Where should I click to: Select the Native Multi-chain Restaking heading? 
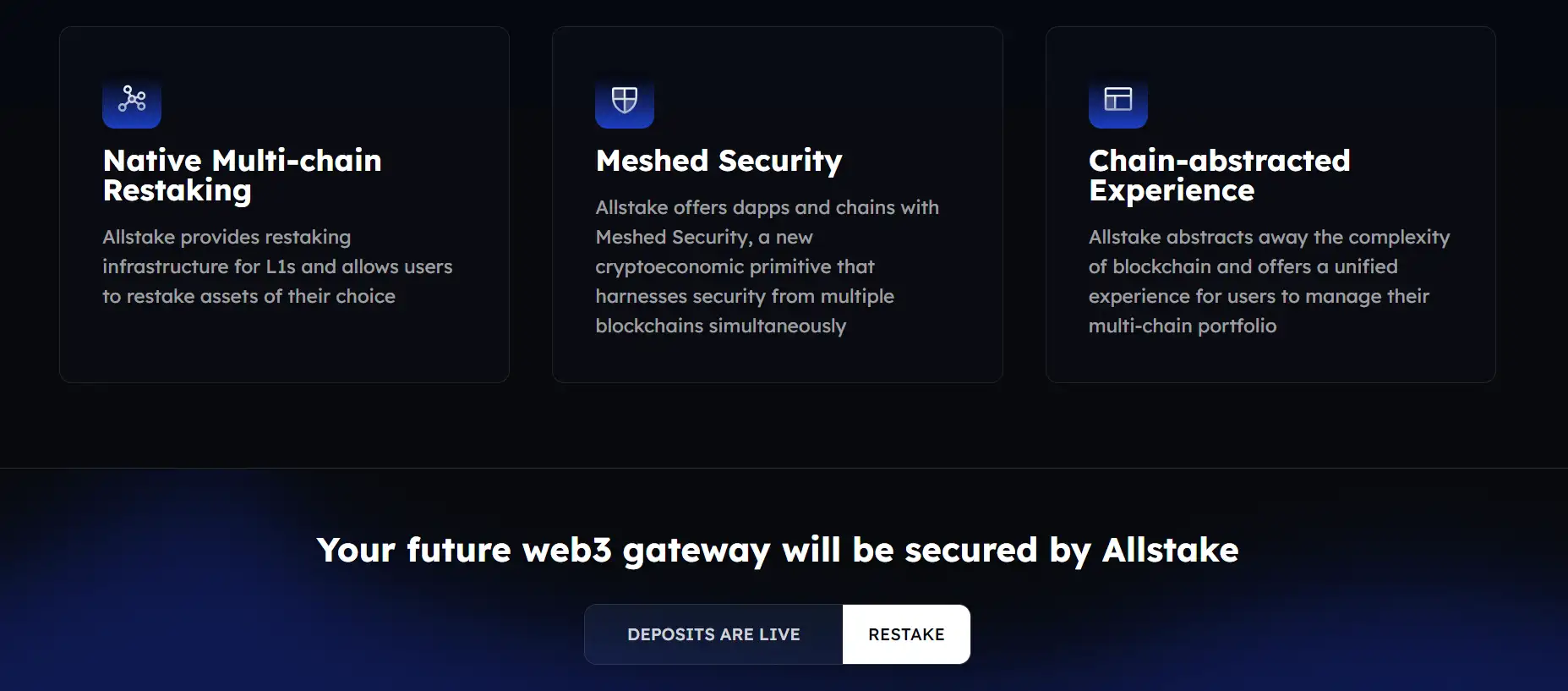[243, 175]
